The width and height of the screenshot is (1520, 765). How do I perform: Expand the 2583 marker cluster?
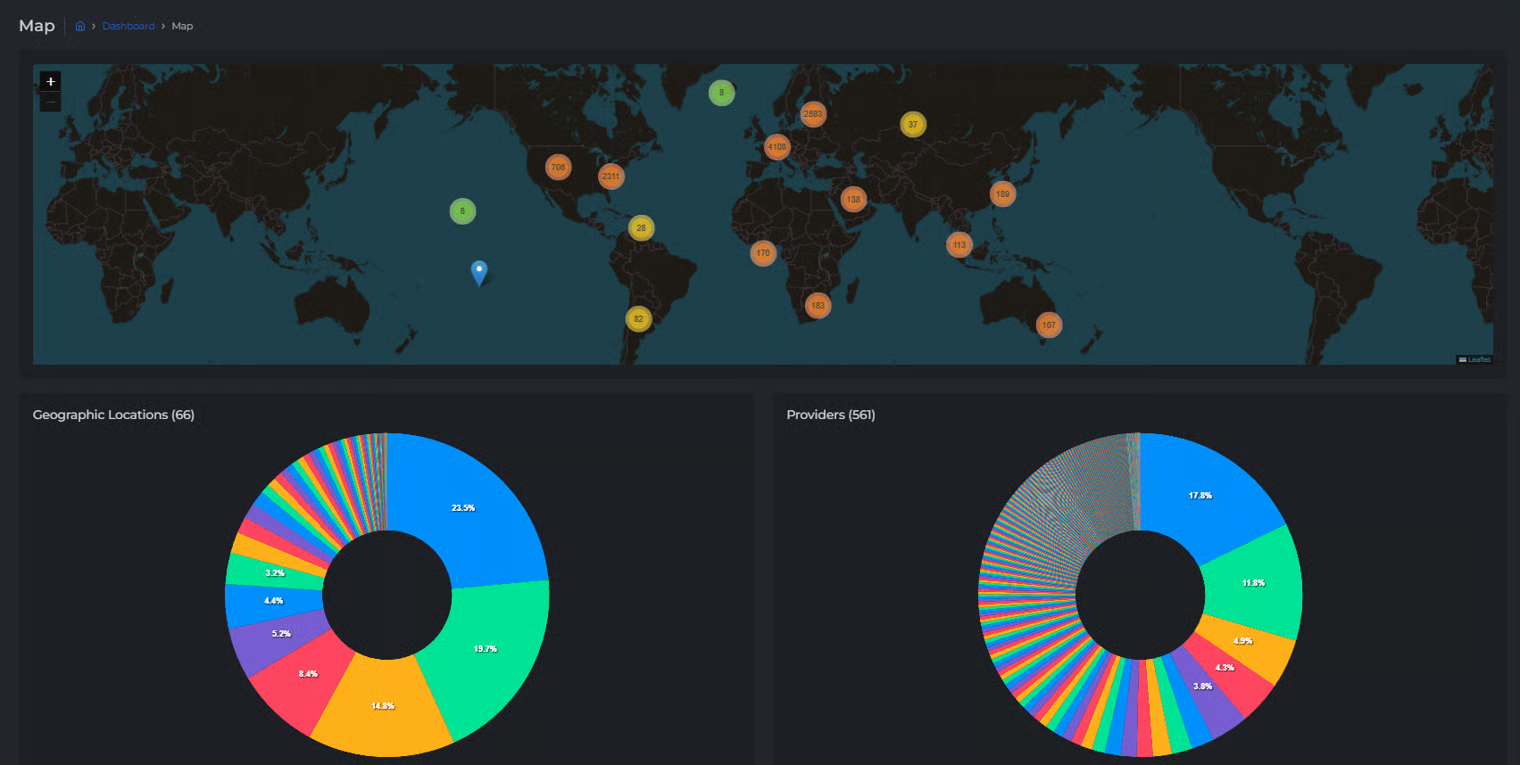point(813,114)
